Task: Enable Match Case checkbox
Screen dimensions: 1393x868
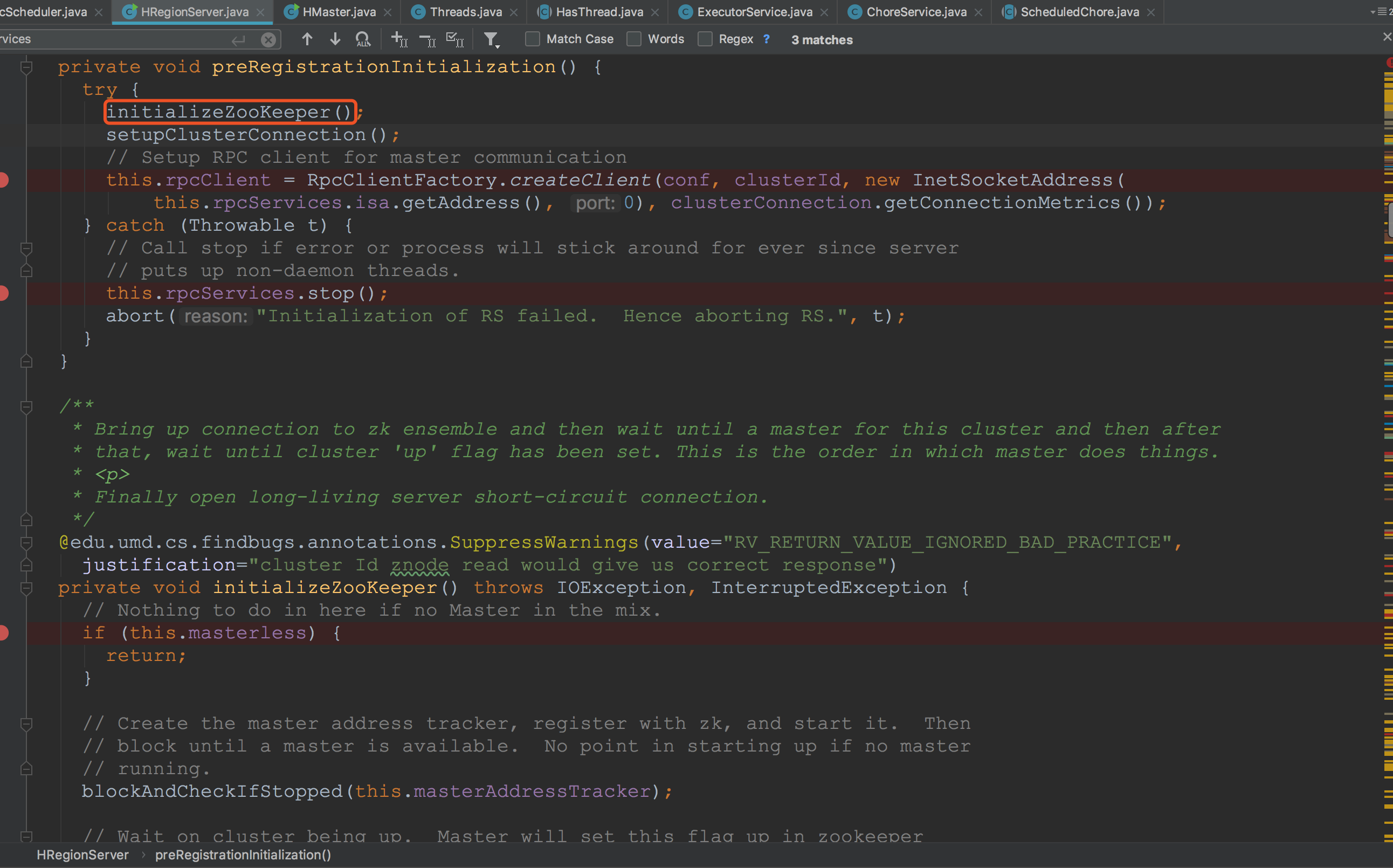Action: tap(533, 39)
